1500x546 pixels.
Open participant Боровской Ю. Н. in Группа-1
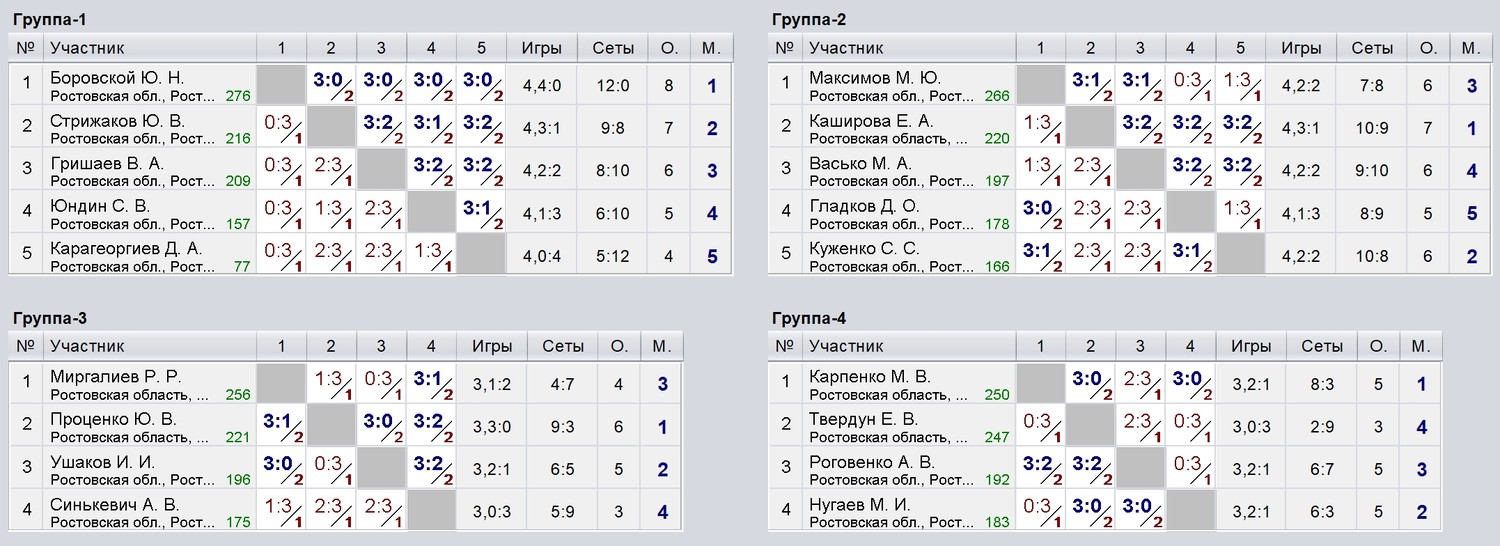point(117,78)
